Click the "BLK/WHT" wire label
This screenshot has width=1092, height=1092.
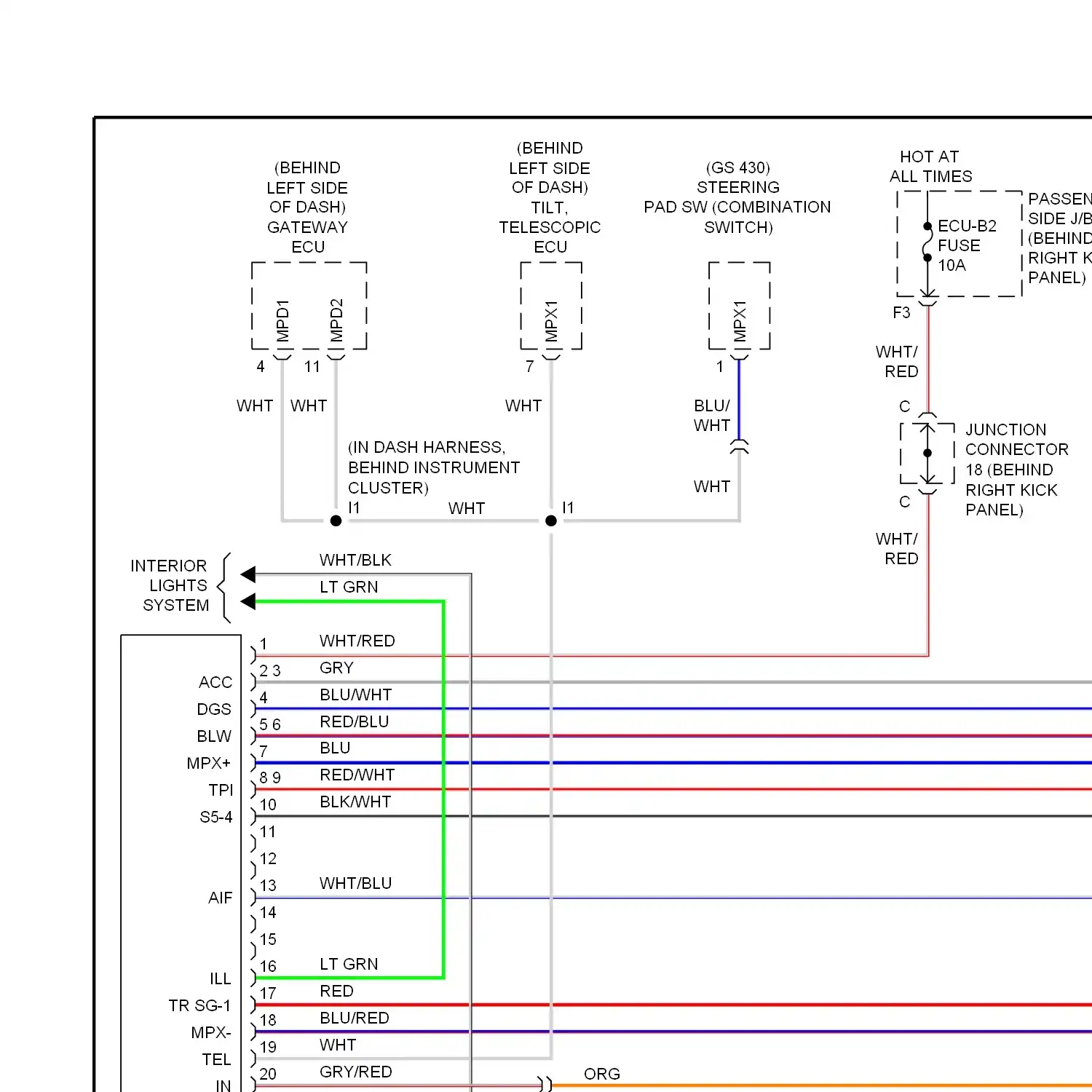(x=355, y=802)
